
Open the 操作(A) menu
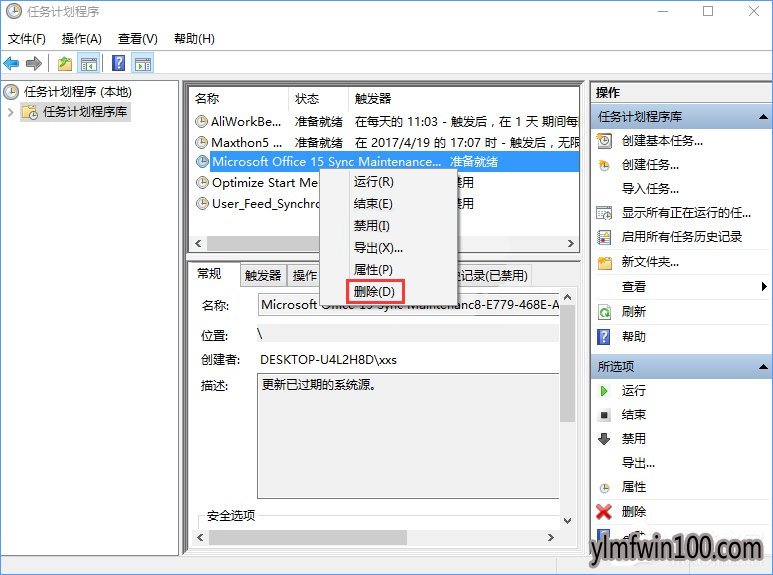pos(82,38)
